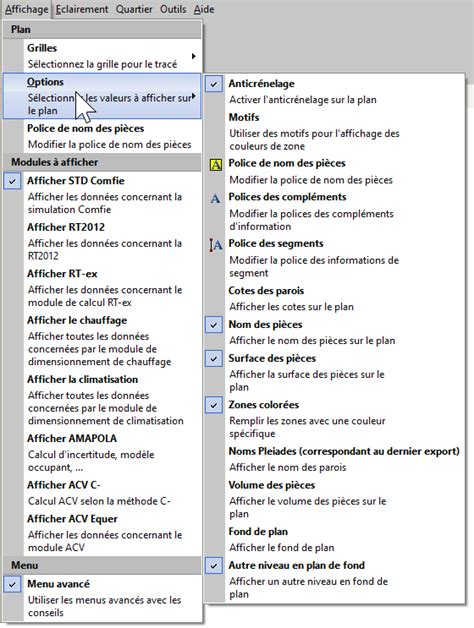The width and height of the screenshot is (474, 628).
Task: Enable Afficher la climatisation module
Action: [x=102, y=400]
